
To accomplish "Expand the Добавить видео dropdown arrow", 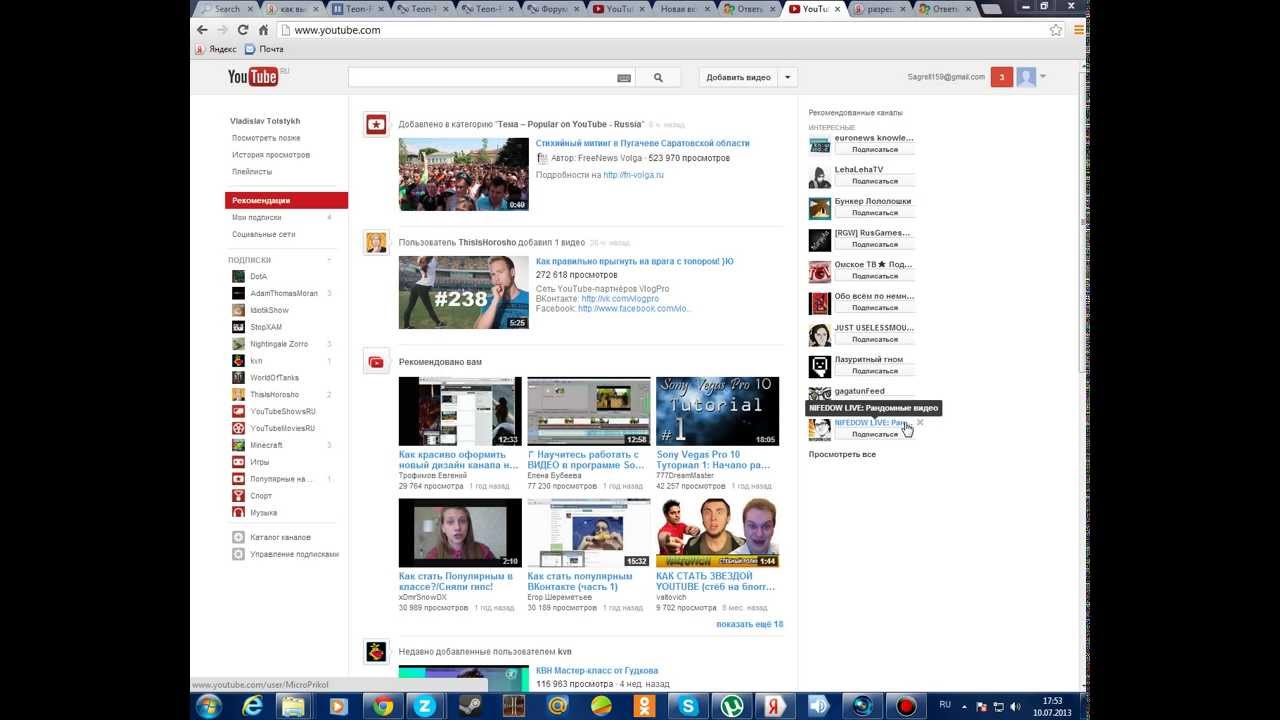I will click(x=787, y=77).
